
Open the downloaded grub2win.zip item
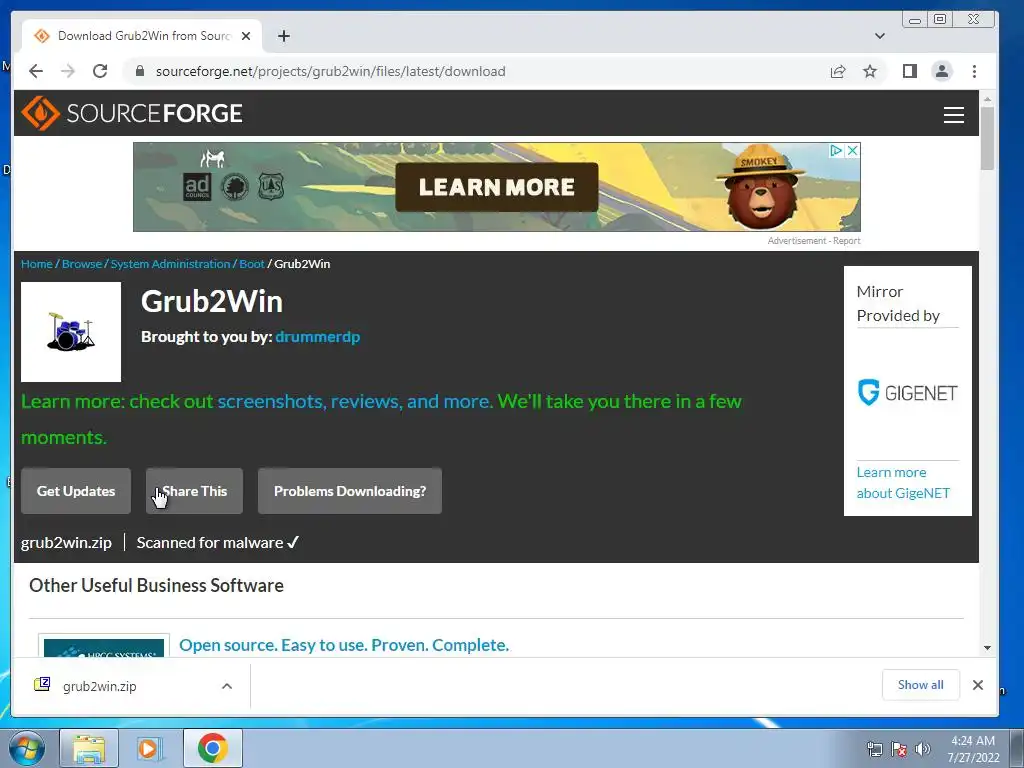click(x=99, y=686)
